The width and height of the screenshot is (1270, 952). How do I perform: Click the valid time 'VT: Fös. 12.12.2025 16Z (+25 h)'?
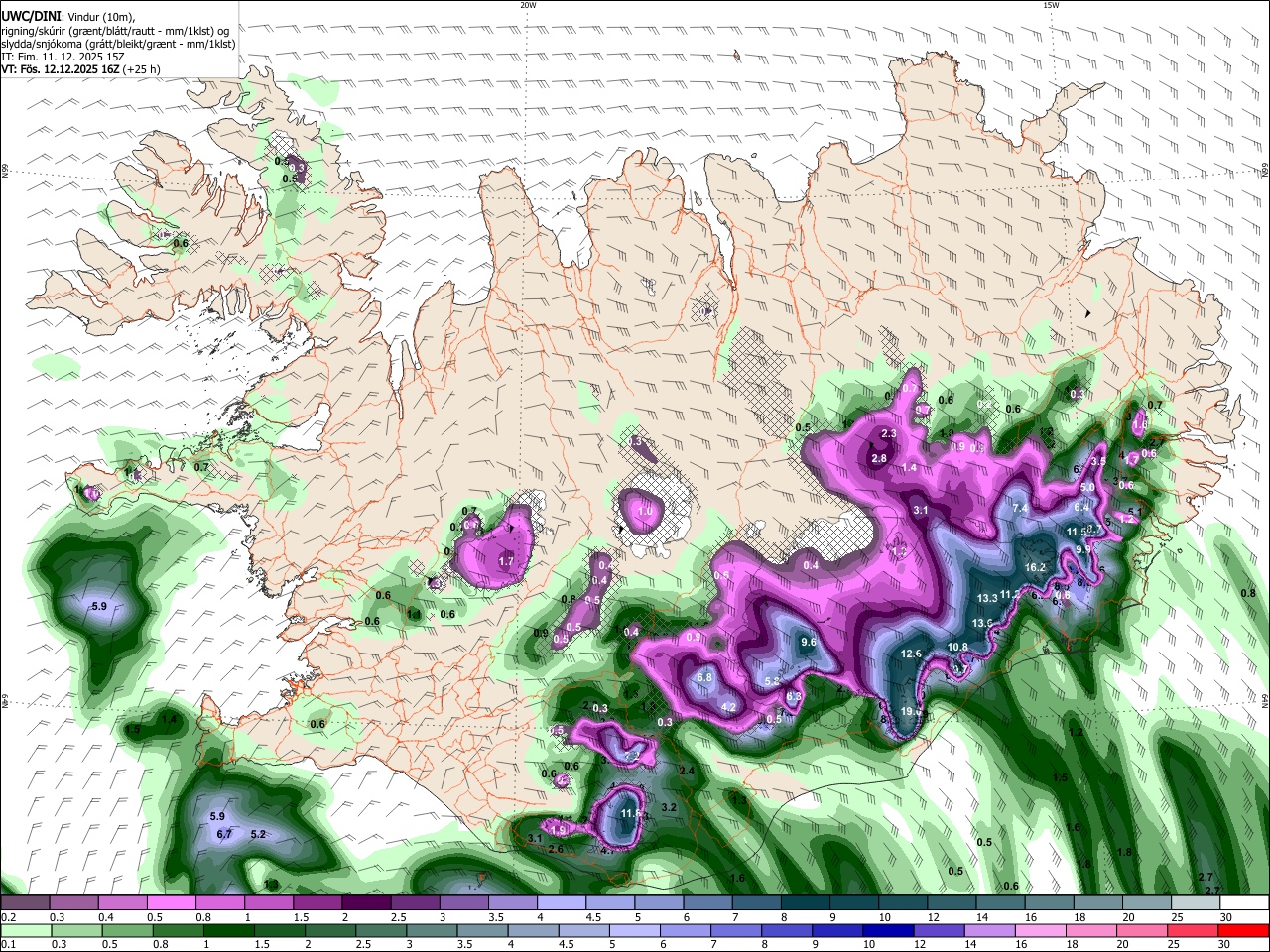[x=80, y=69]
